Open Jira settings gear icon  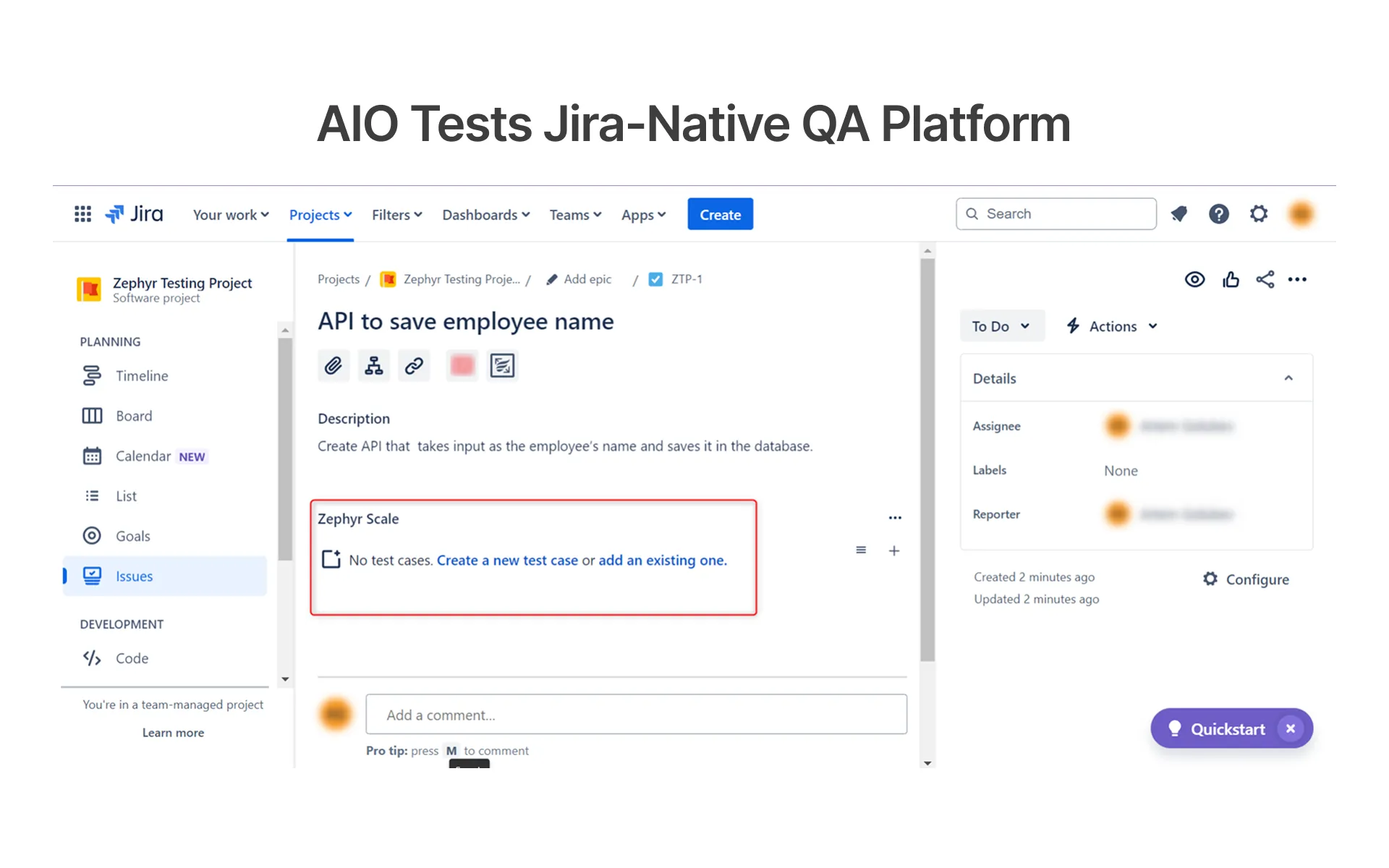pos(1259,214)
